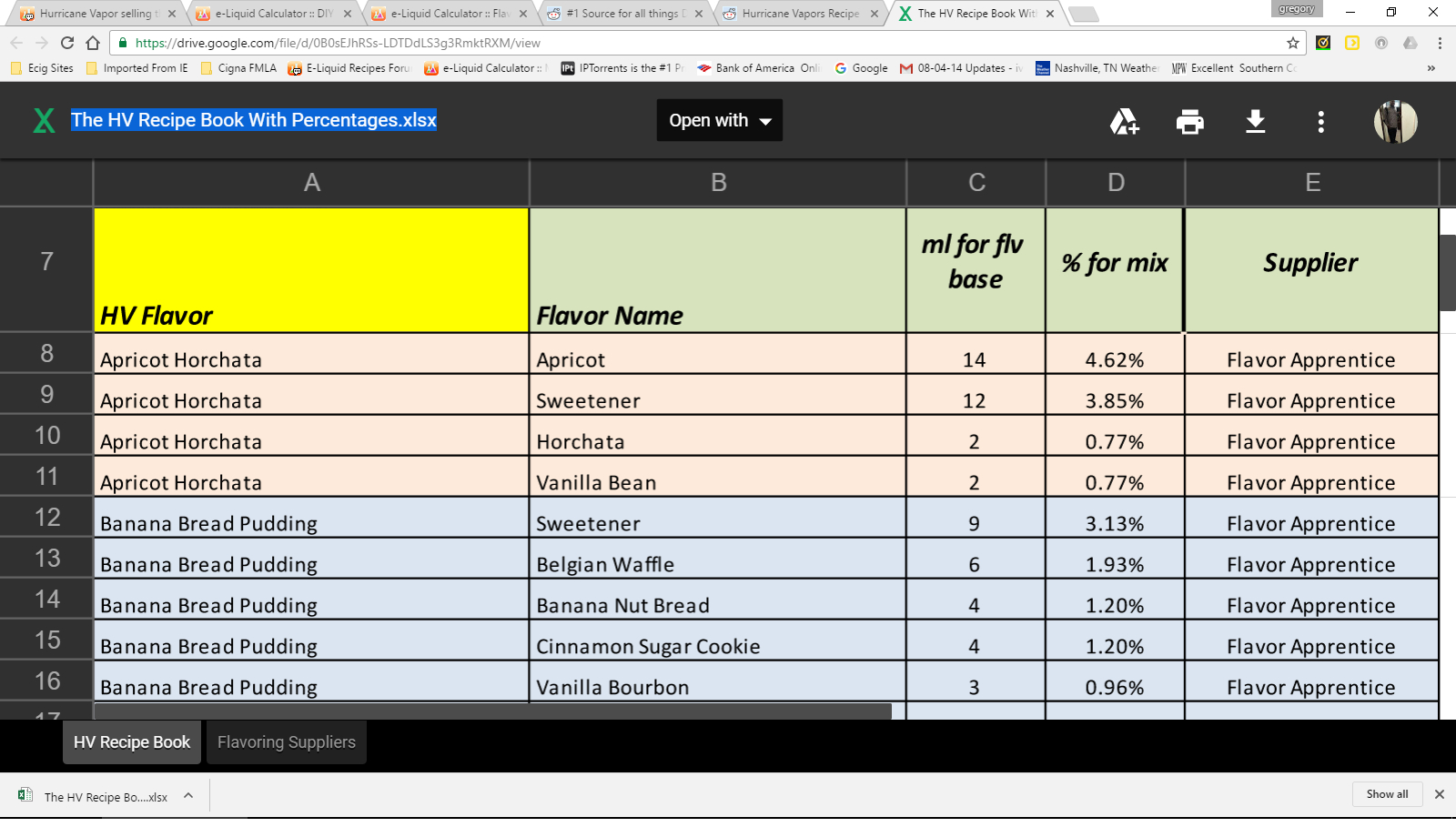This screenshot has width=1456, height=837.
Task: Select the Banana Nut Bread cell
Action: [718, 600]
